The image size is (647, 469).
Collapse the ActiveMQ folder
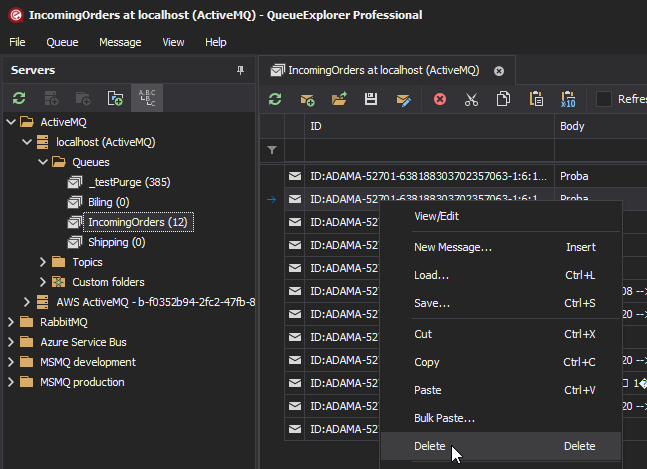[x=11, y=122]
